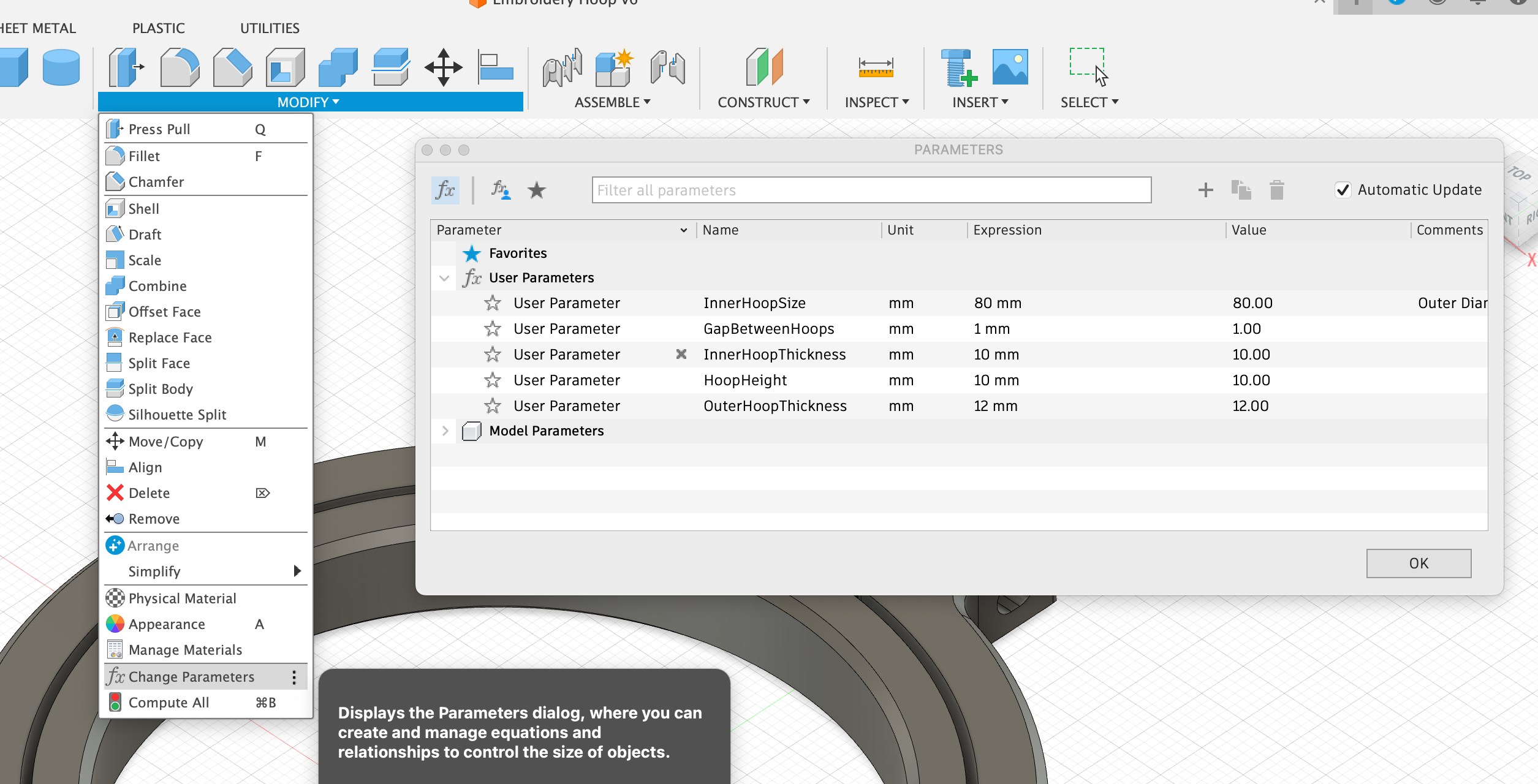Screen dimensions: 1538x784
Task: Toggle favorite star for OuterHoopThickness
Action: 493,406
